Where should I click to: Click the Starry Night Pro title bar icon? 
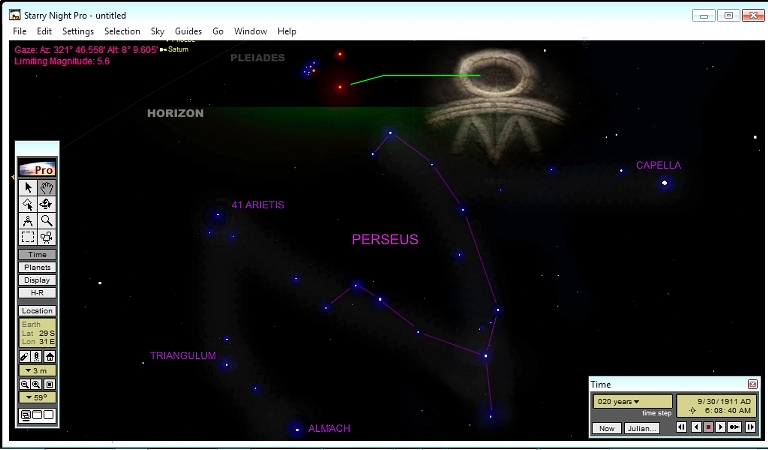[x=15, y=15]
